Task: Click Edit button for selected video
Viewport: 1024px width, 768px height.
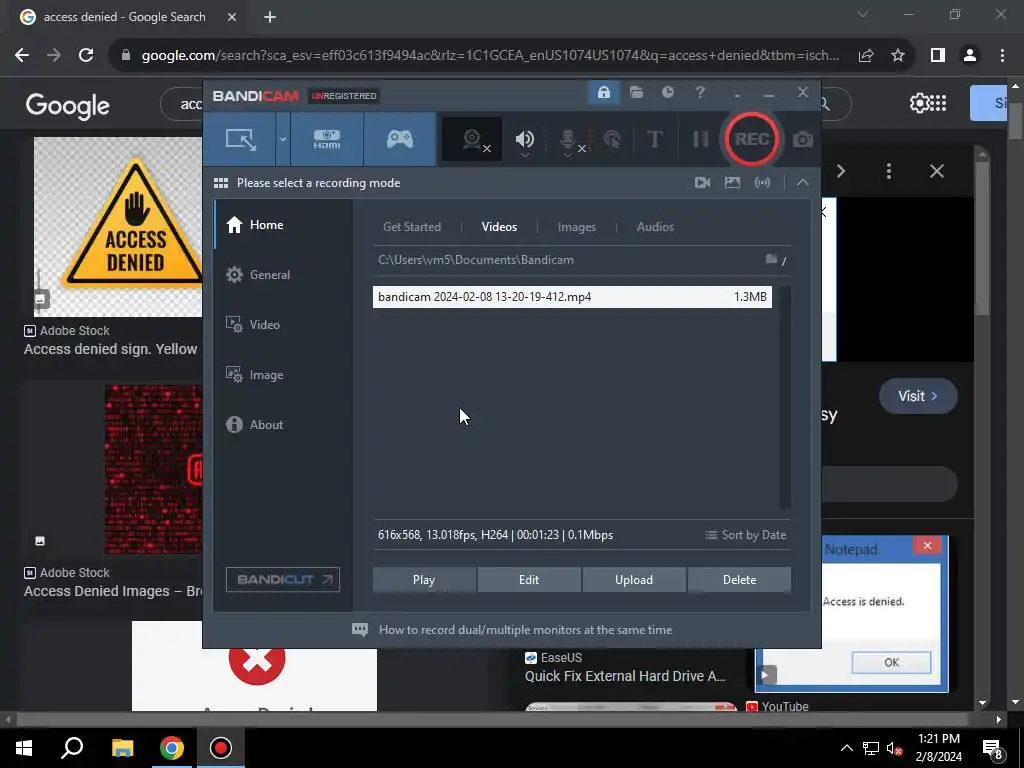Action: 529,580
